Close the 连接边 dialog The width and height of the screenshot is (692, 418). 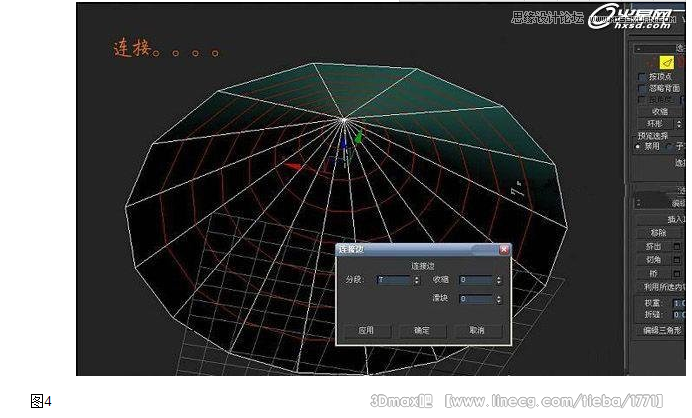[504, 249]
